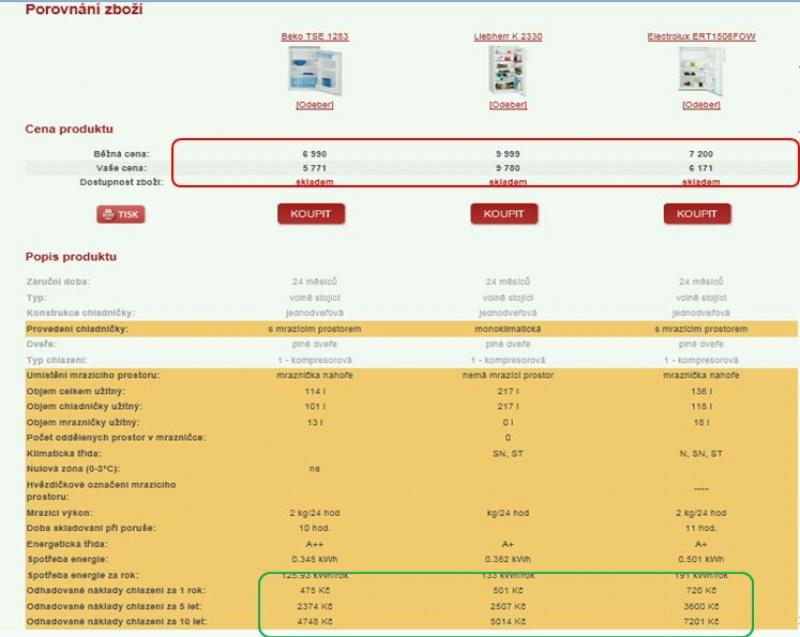Screen dimensions: 800x637
Task: Click the TISK print button
Action: coord(121,214)
